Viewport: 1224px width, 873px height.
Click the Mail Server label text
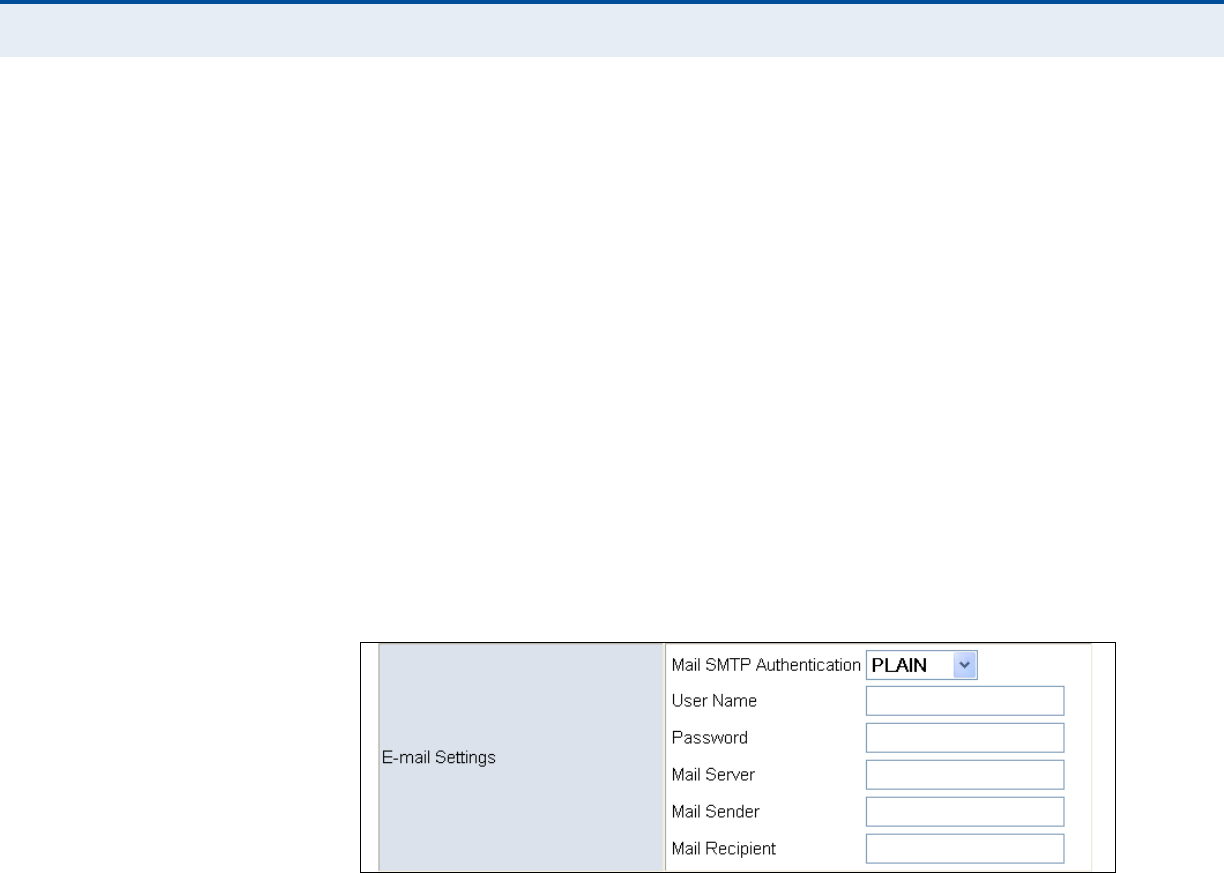(x=713, y=775)
